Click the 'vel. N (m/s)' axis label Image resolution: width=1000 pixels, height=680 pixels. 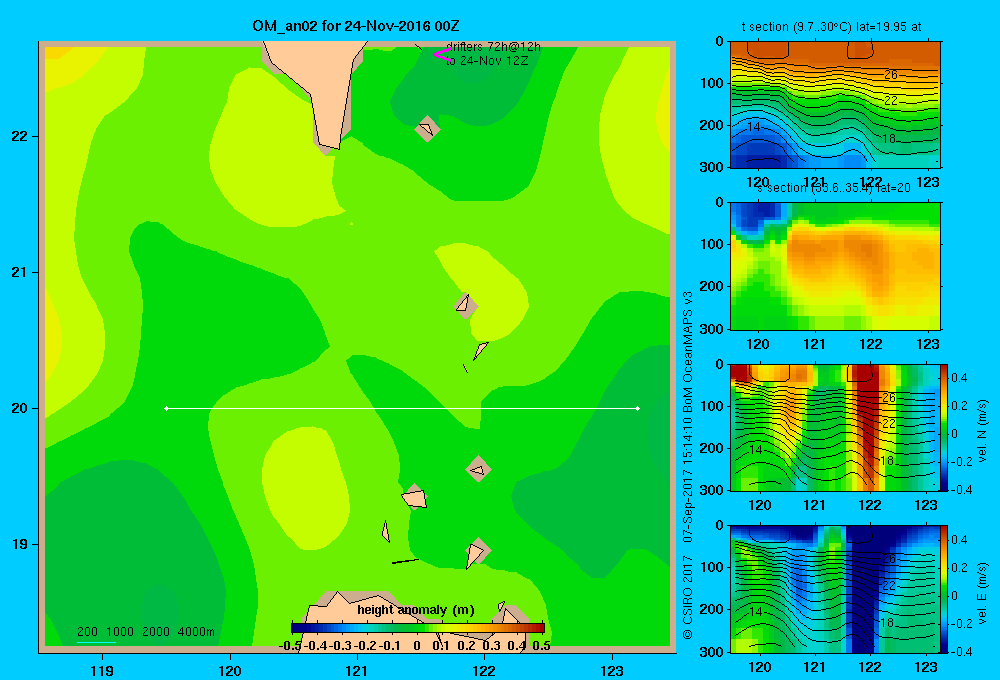pyautogui.click(x=983, y=431)
